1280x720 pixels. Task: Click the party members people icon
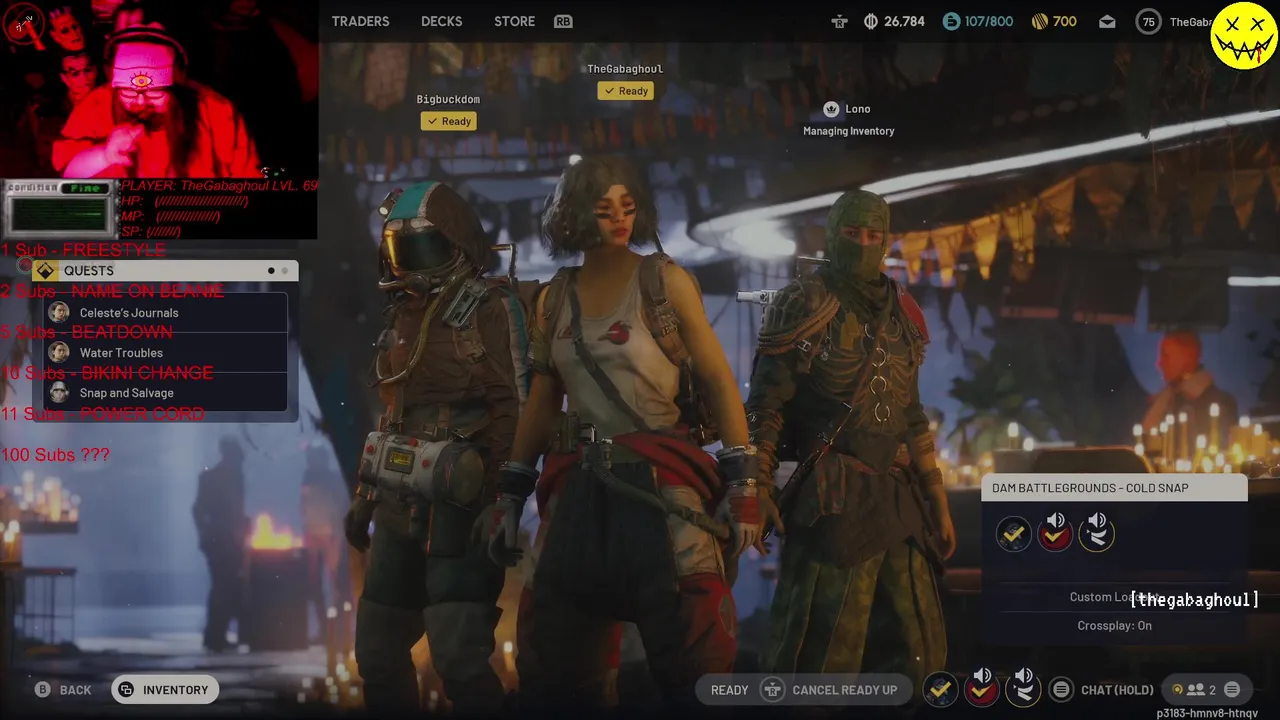coord(1195,690)
